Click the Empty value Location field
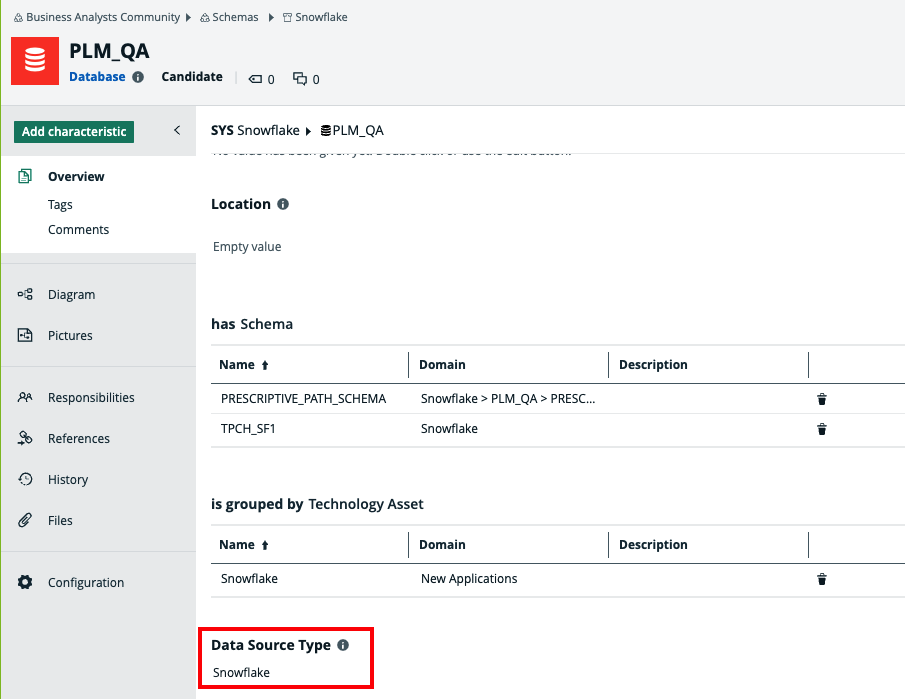The height and width of the screenshot is (699, 905). click(x=247, y=247)
